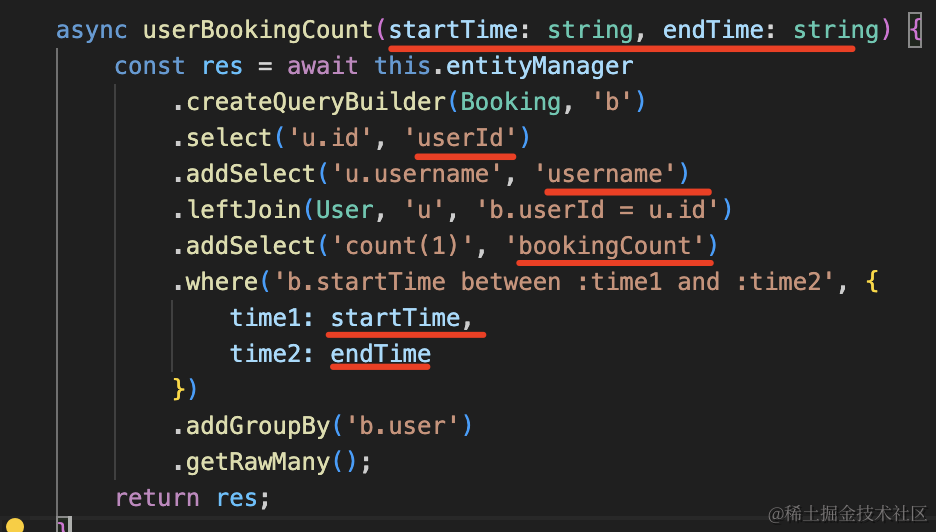Click the time1 object key

[265, 318]
